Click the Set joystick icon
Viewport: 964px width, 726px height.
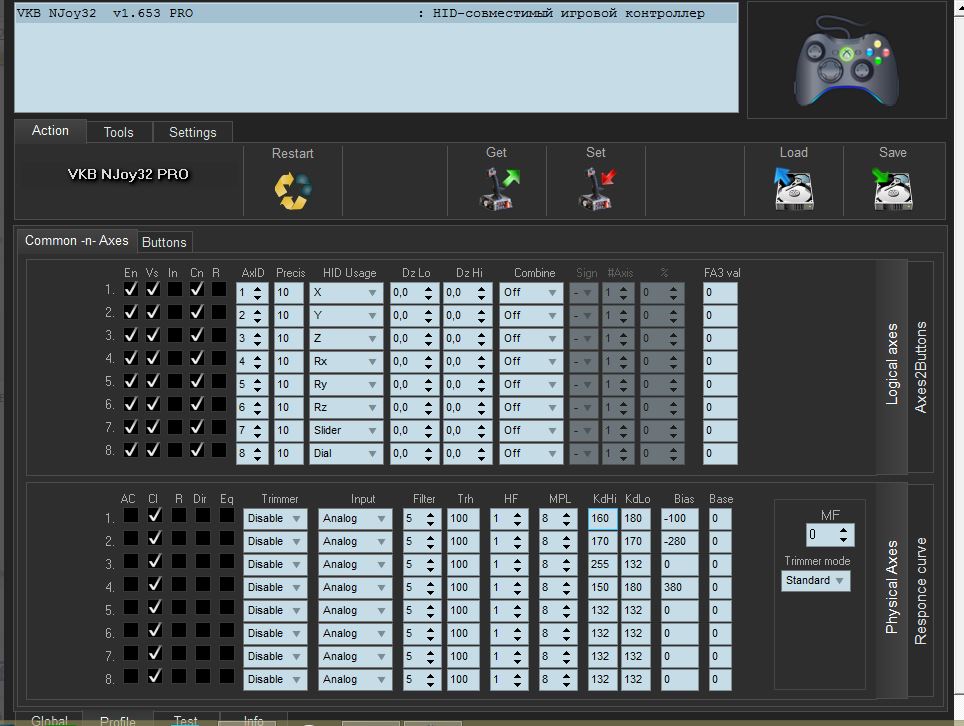coord(597,188)
